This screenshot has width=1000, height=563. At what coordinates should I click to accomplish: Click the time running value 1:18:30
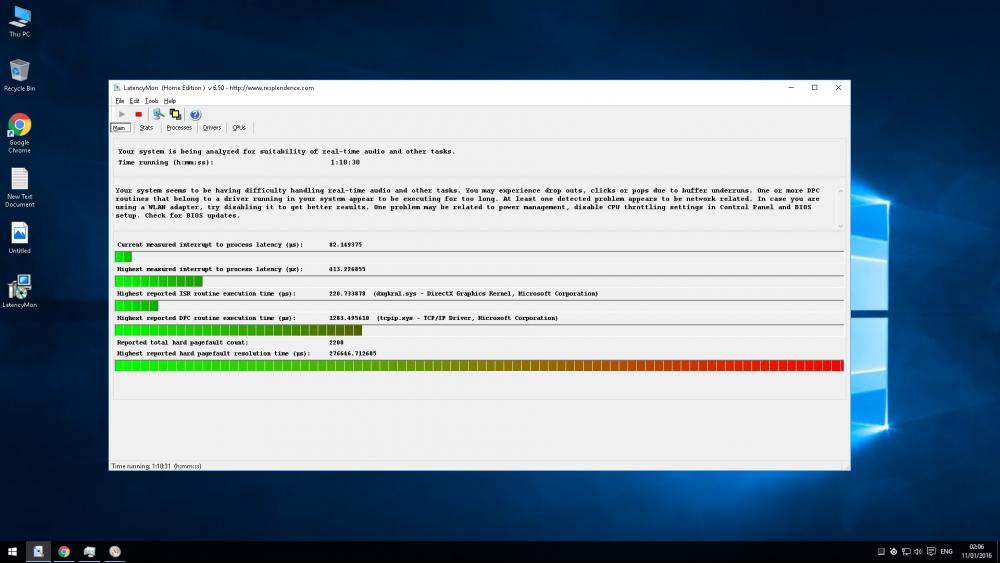coord(345,163)
